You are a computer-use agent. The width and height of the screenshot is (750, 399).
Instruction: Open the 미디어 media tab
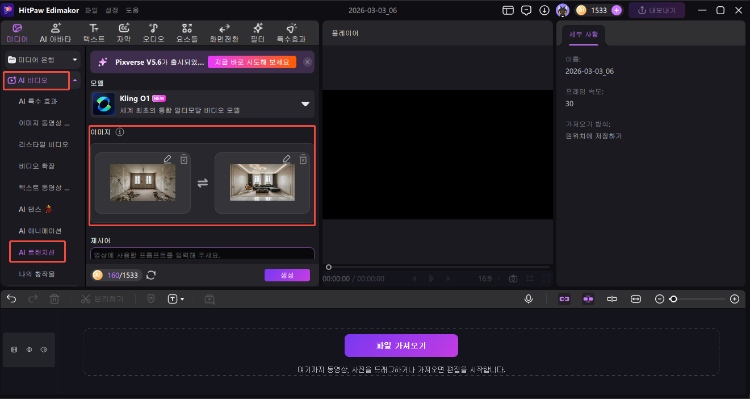coord(17,33)
